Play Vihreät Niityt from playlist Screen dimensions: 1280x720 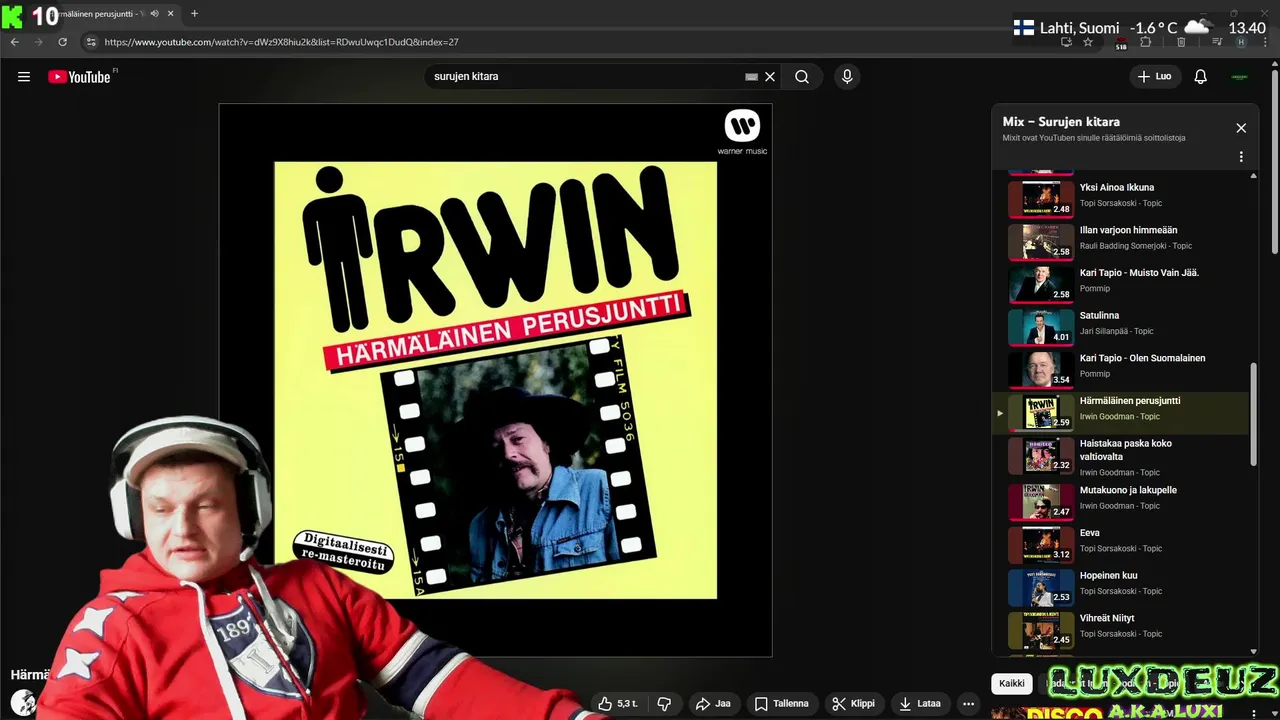pyautogui.click(x=1120, y=629)
